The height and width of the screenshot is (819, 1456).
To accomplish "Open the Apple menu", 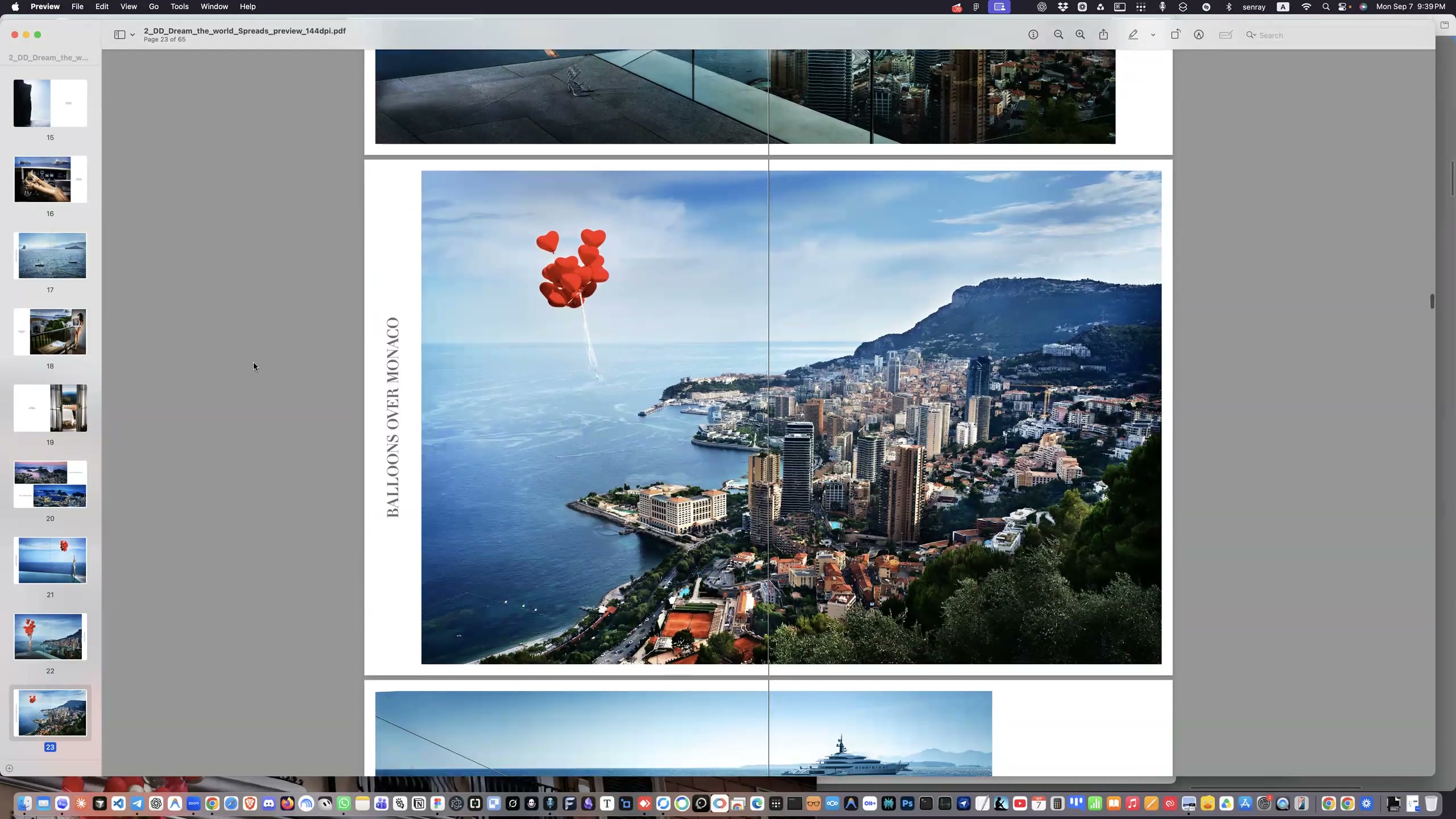I will tap(15, 7).
